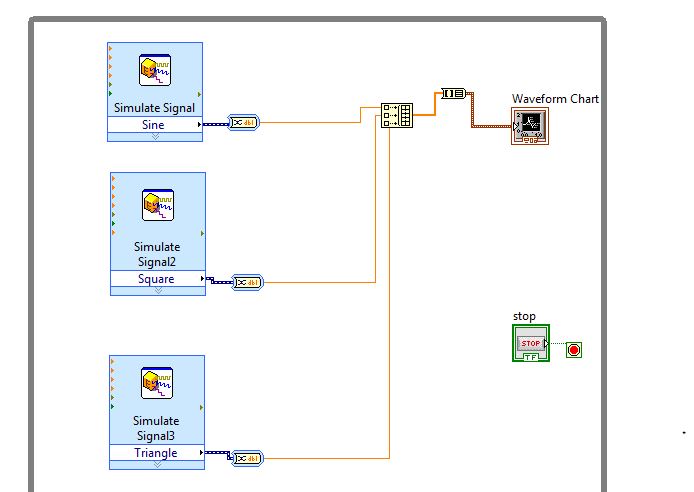
Task: Expand the Simulate Signal bottom chevron
Action: (x=155, y=137)
